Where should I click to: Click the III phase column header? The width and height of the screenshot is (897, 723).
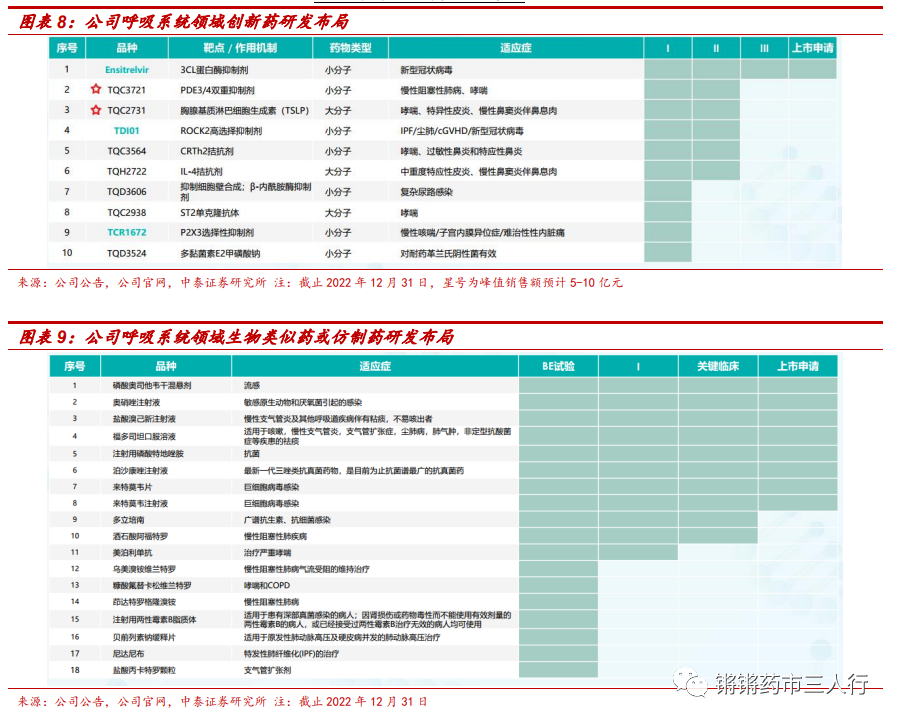point(764,49)
